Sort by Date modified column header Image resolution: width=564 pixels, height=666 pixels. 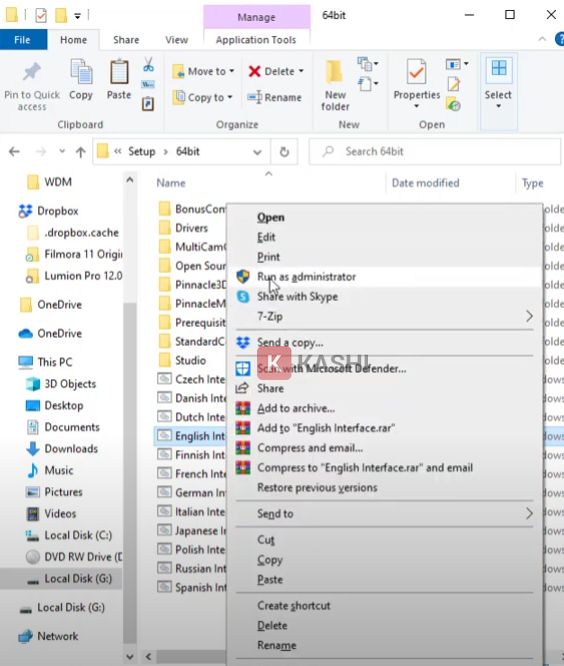click(x=426, y=183)
